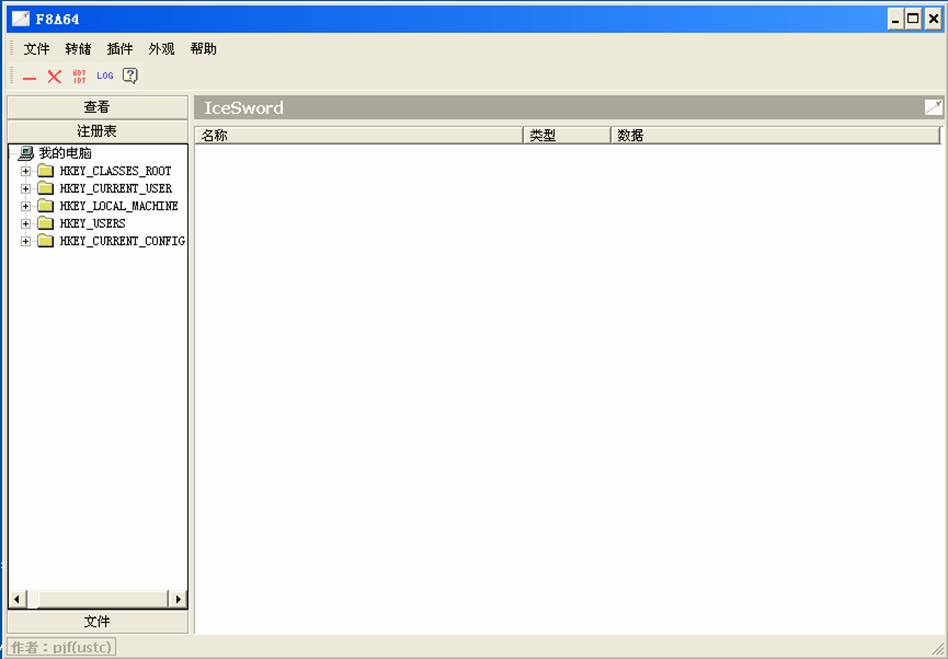This screenshot has height=659, width=948.
Task: Open the 文件 section below the tree
Action: [x=97, y=622]
